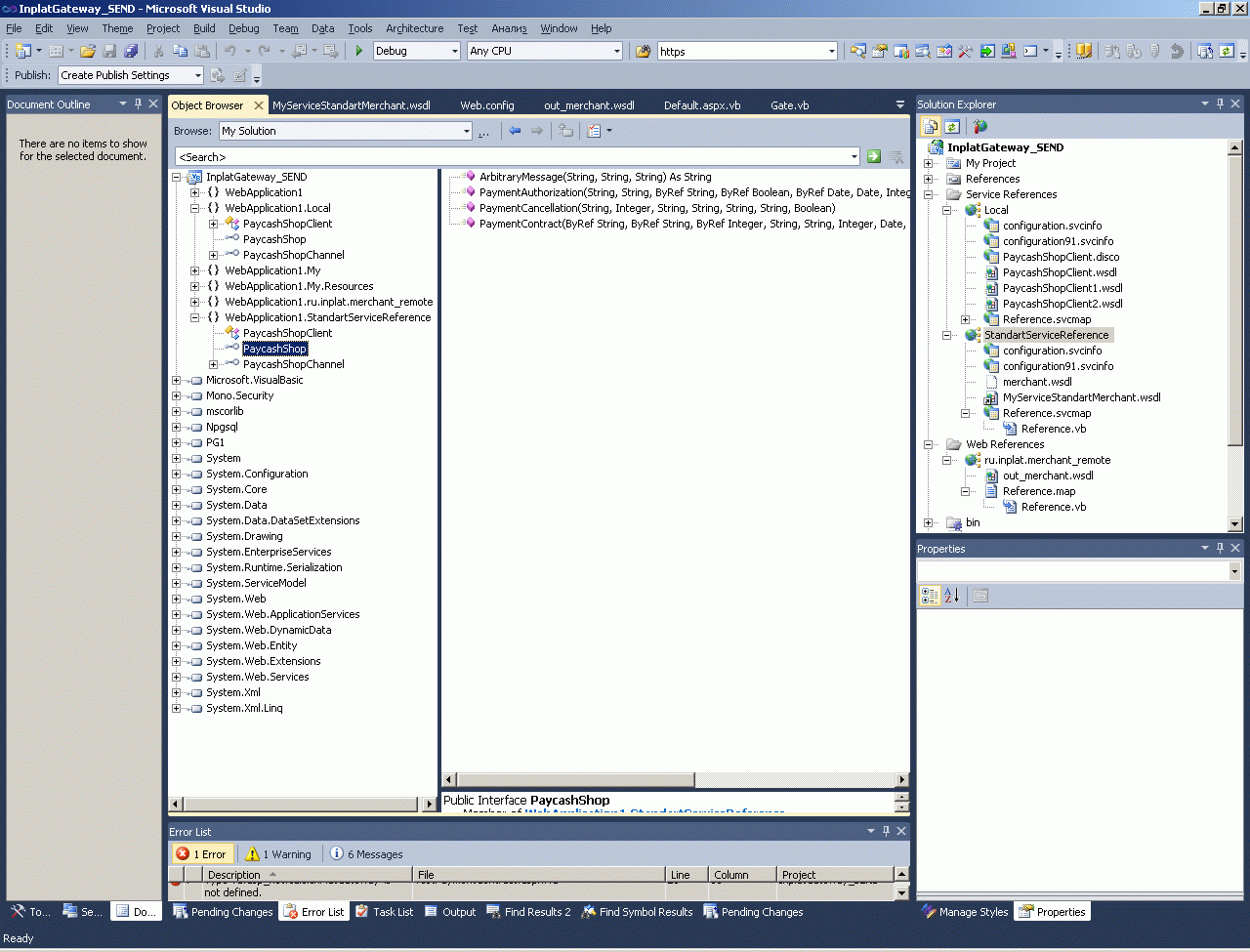Collapse StandartServiceReference in Solution Explorer

pyautogui.click(x=946, y=335)
